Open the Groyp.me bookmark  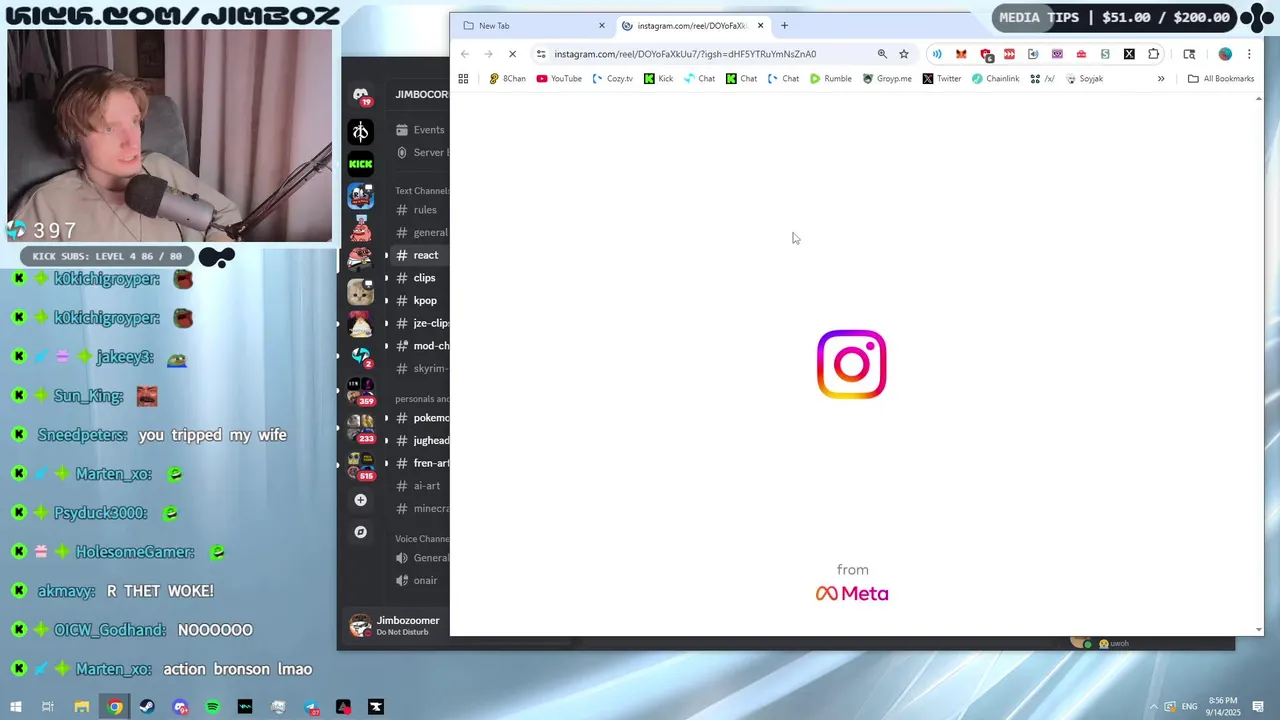[887, 79]
